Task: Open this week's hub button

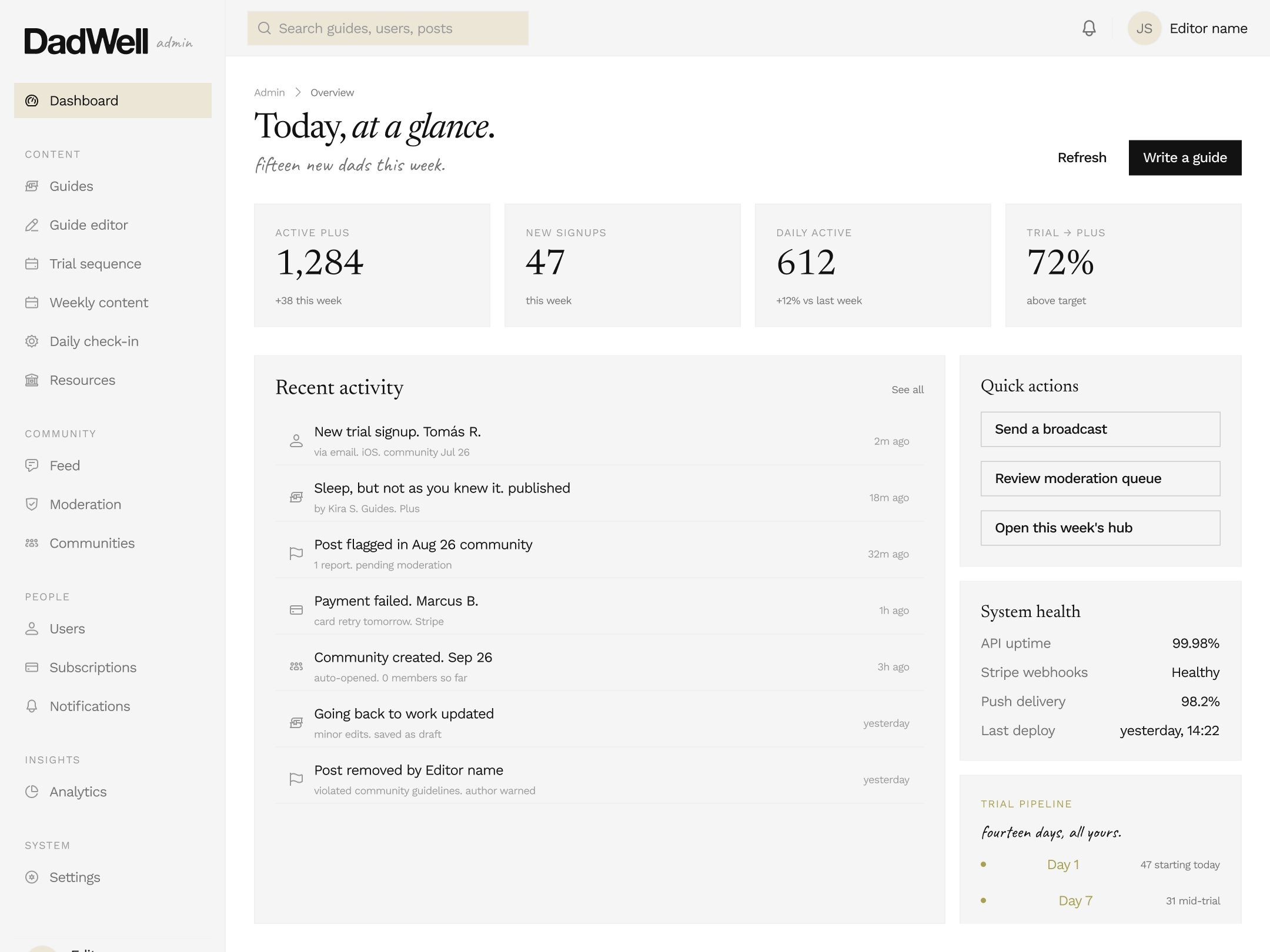Action: pyautogui.click(x=1100, y=528)
